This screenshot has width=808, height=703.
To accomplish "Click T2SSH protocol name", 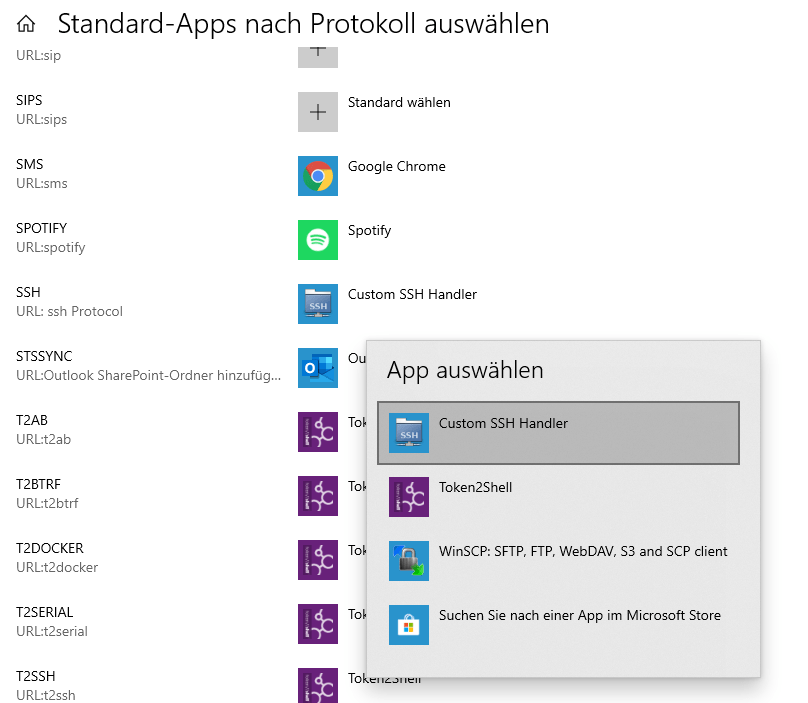I will click(x=36, y=676).
